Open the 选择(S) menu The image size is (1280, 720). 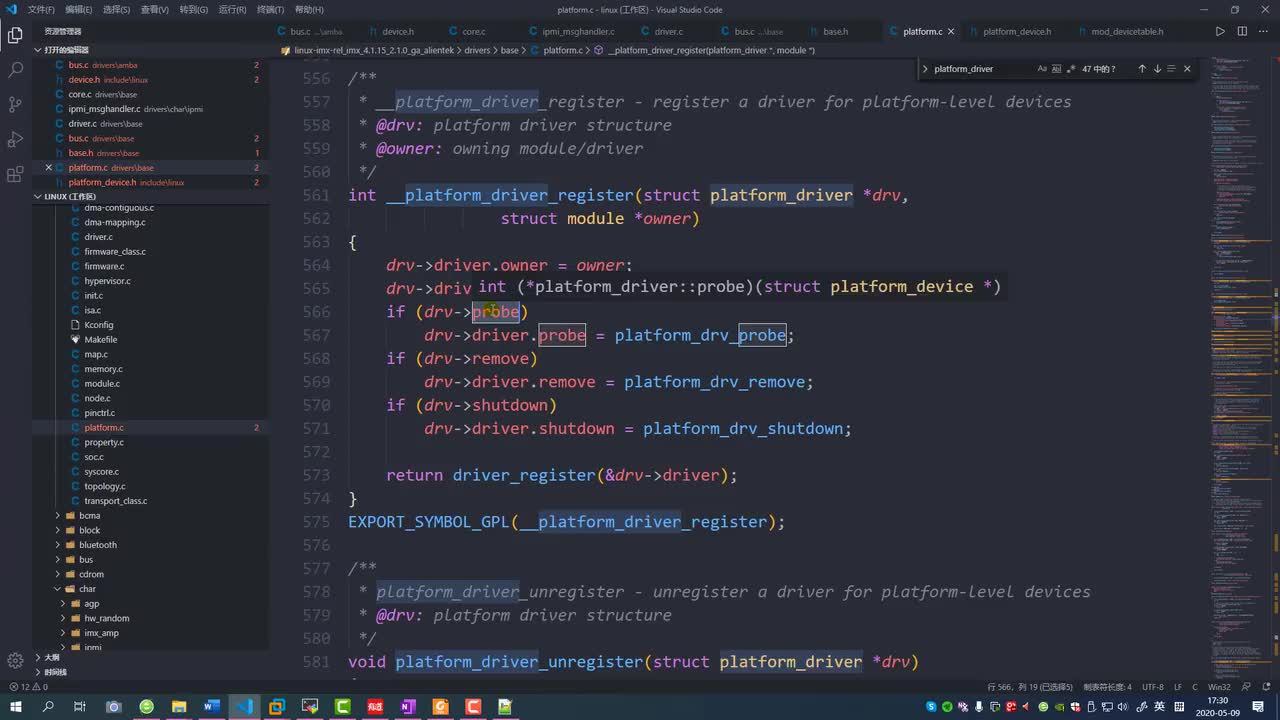coord(116,9)
